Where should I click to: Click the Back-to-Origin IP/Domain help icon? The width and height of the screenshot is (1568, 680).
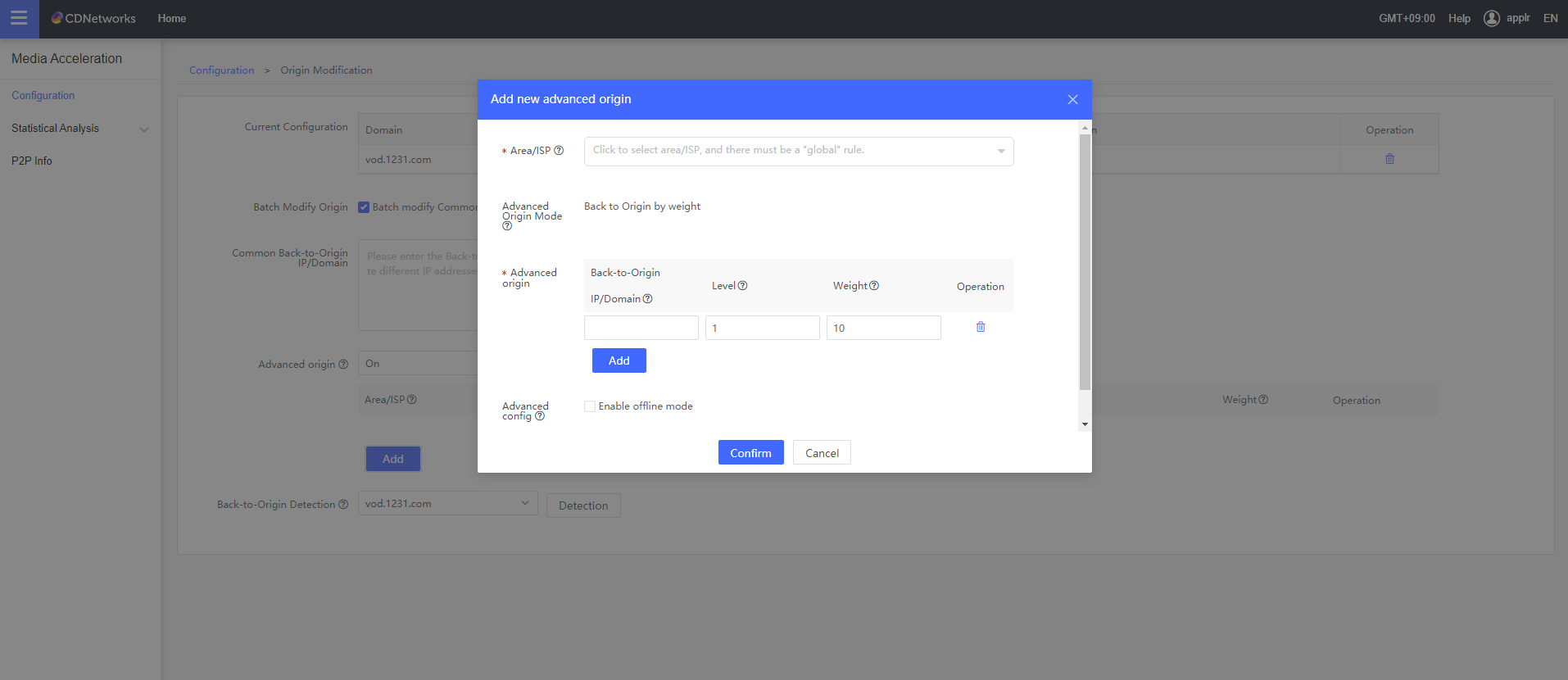pos(647,299)
